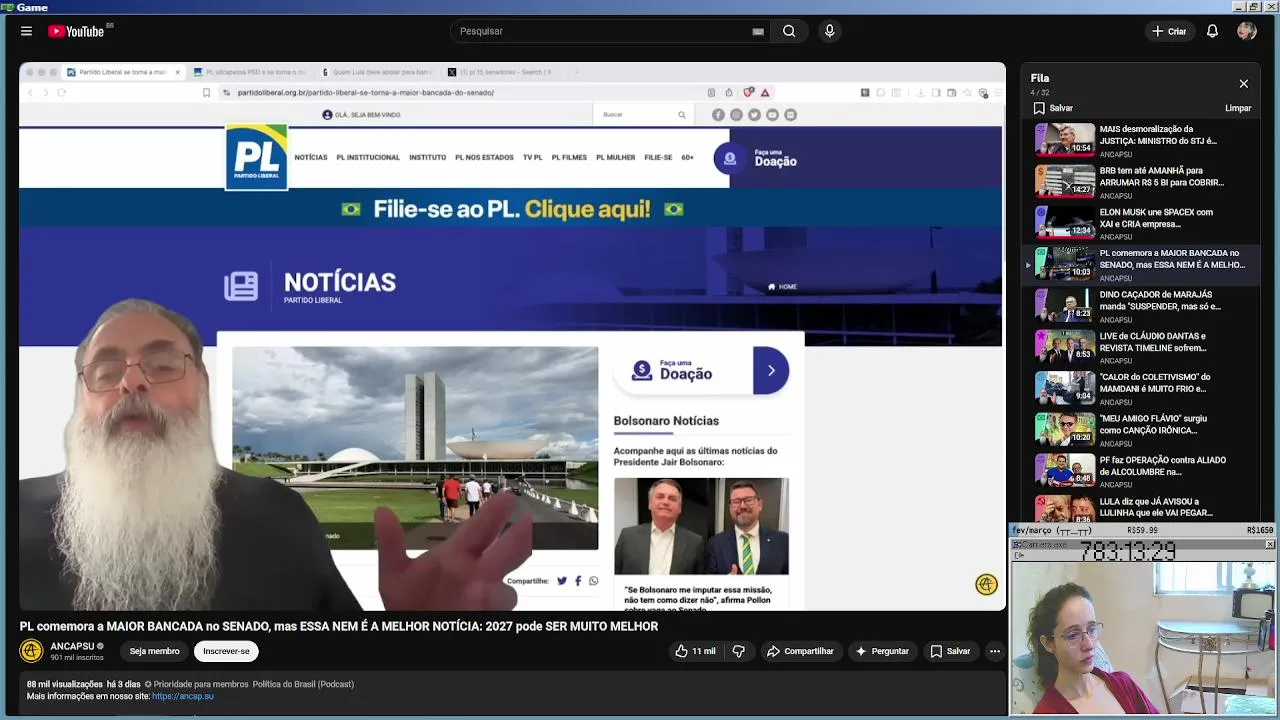This screenshot has width=1280, height=720.
Task: Open more actions ellipsis menu
Action: (994, 651)
